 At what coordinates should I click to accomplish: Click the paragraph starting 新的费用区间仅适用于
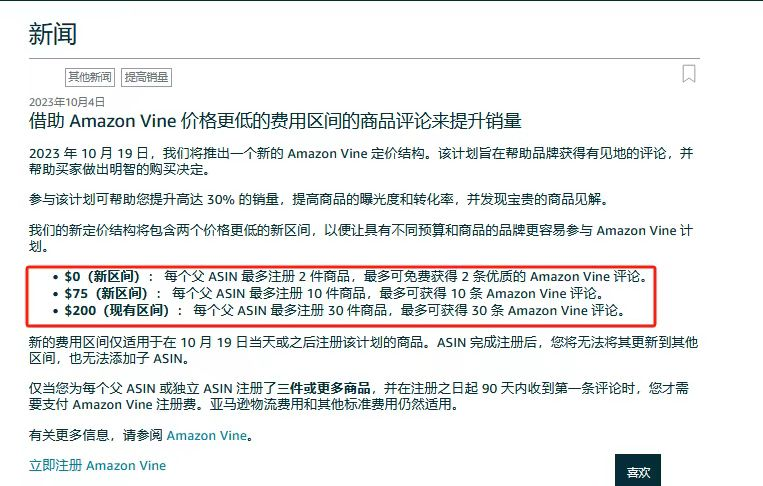tap(363, 350)
